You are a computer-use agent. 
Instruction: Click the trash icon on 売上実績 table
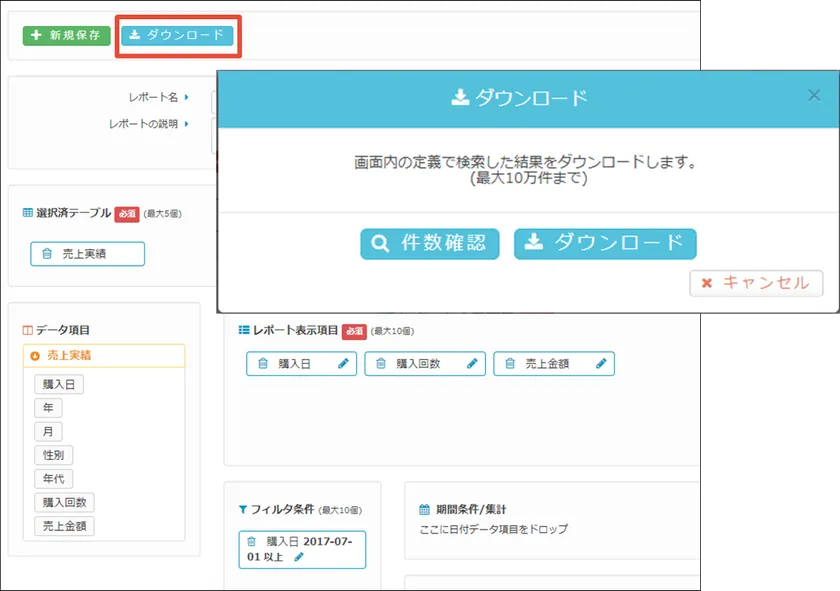tap(47, 254)
